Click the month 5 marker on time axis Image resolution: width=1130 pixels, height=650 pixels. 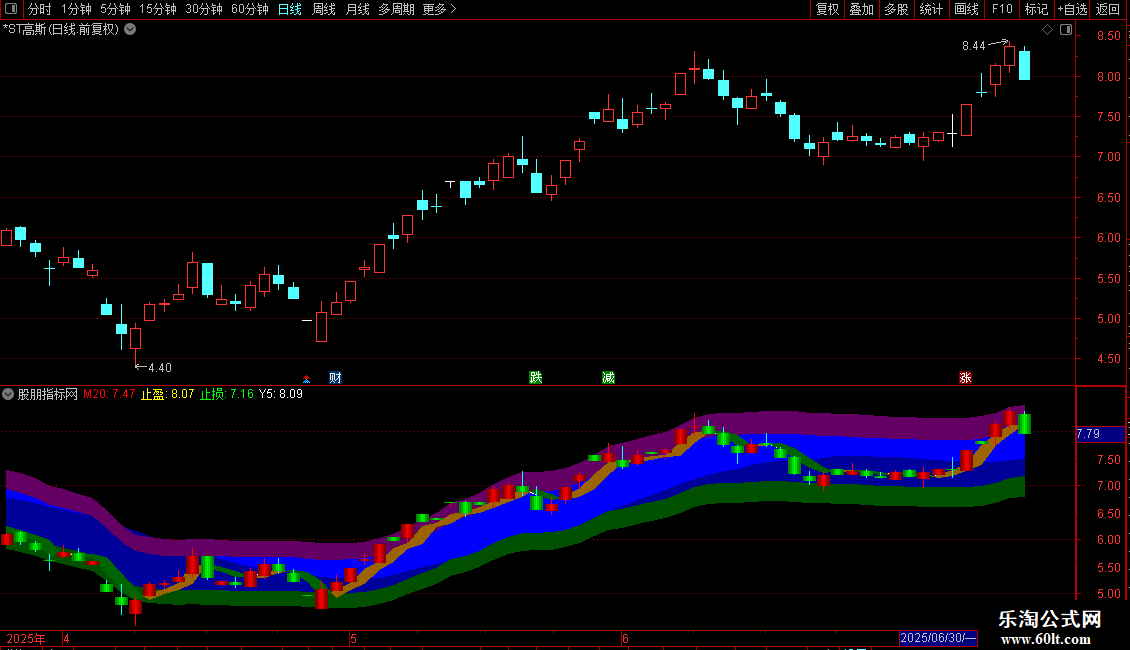tap(353, 638)
